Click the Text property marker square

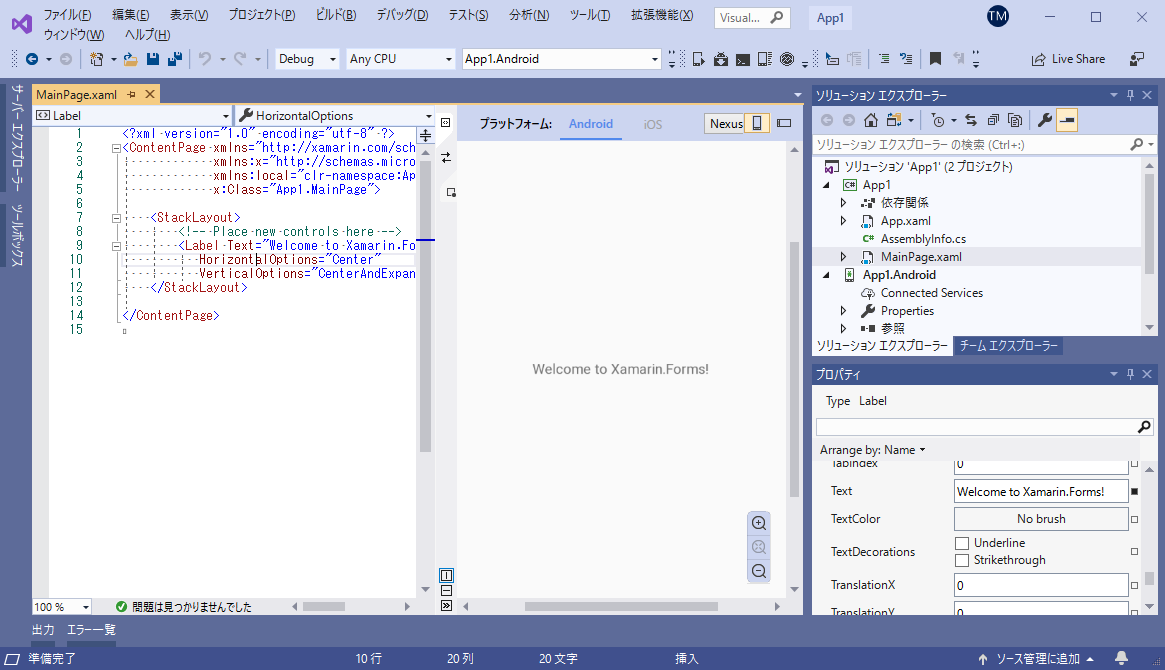(x=1135, y=492)
